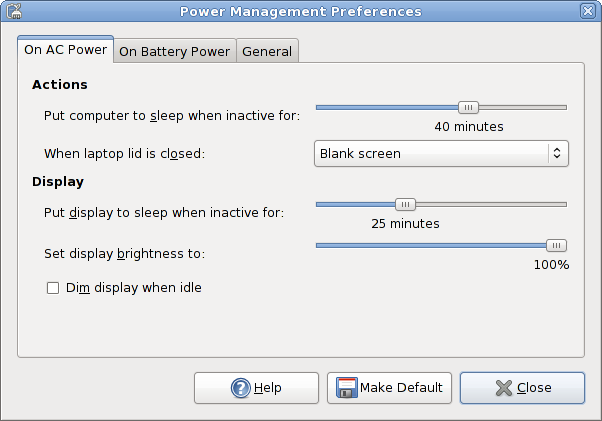Open the window menu icon in title bar
This screenshot has height=421, width=602.
point(14,11)
